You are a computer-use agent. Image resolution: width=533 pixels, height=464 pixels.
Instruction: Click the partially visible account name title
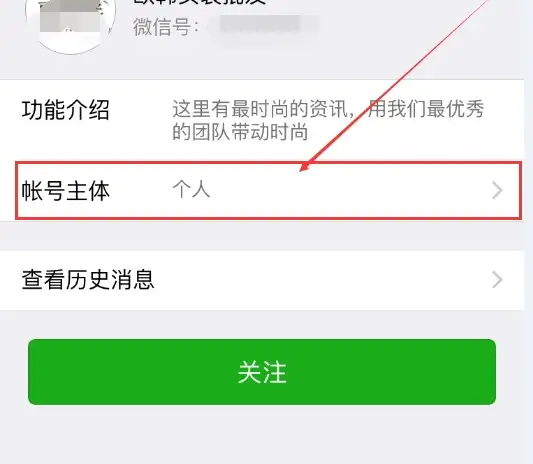point(199,2)
